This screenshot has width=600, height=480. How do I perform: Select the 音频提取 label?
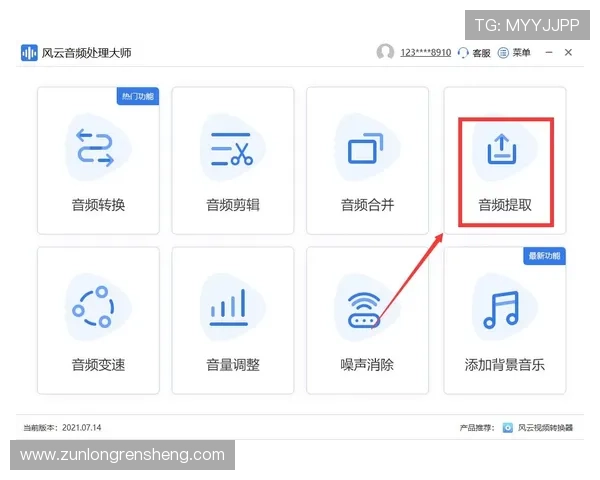(505, 205)
